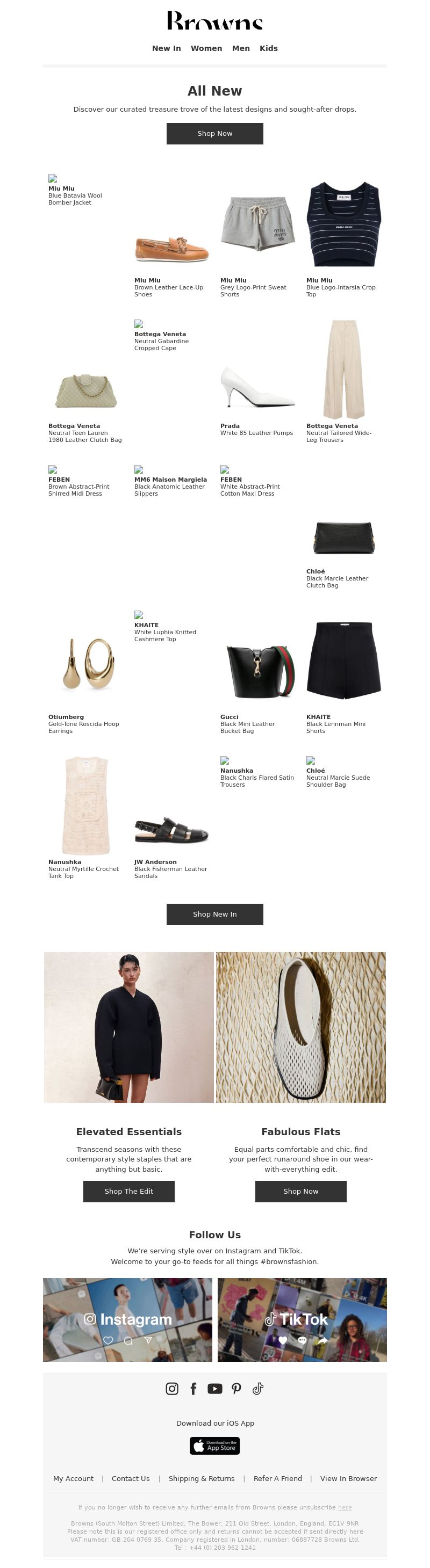Click the unsubscribe here link
Screen dimensions: 430x1568
pyautogui.click(x=345, y=1507)
